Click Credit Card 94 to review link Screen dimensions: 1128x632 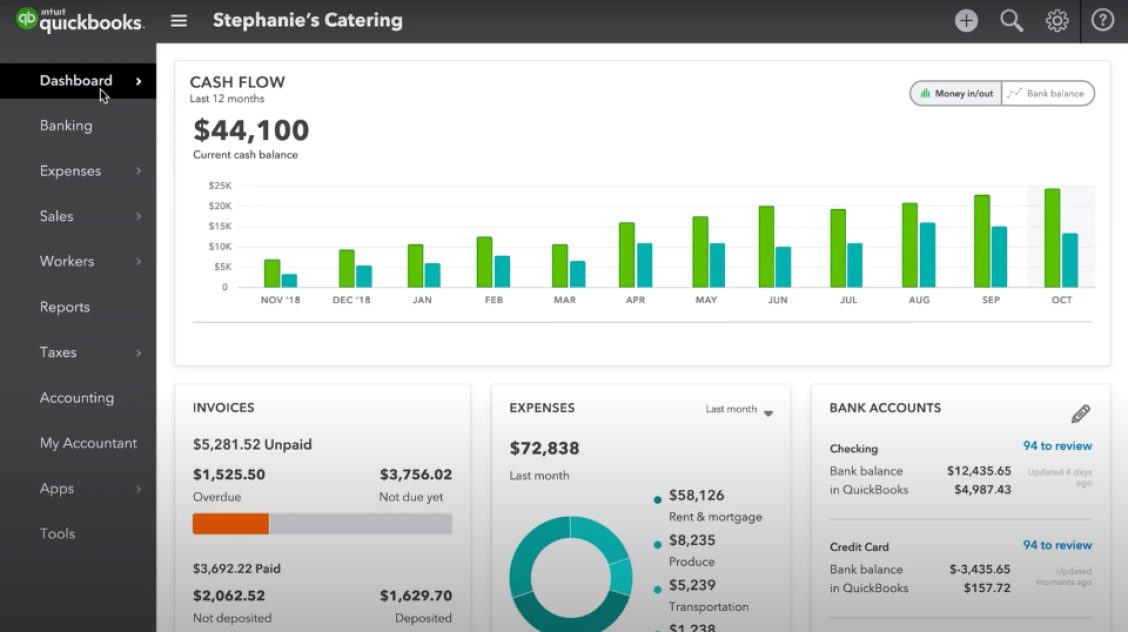tap(1058, 545)
